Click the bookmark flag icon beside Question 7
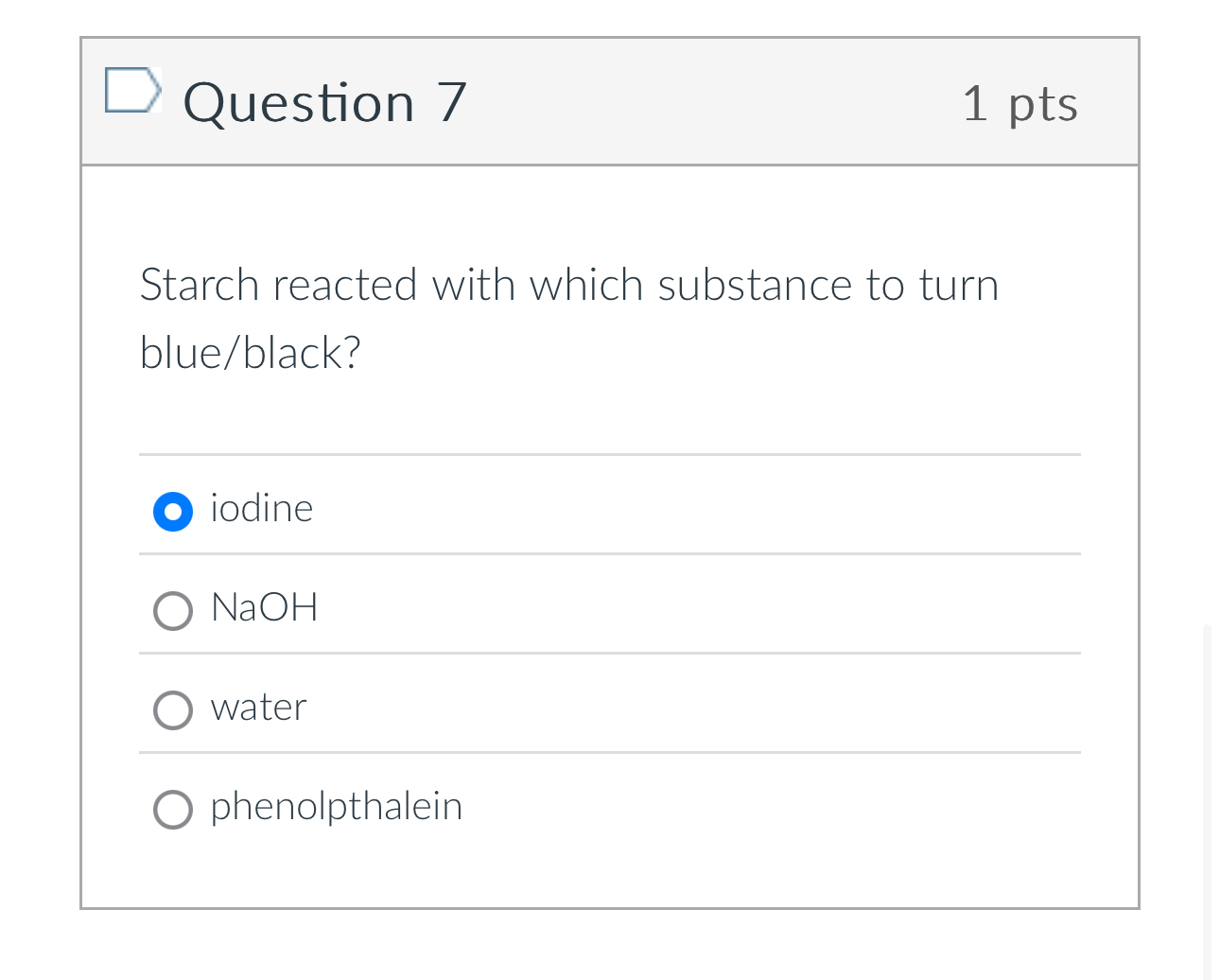This screenshot has height=980, width=1220. (x=132, y=91)
